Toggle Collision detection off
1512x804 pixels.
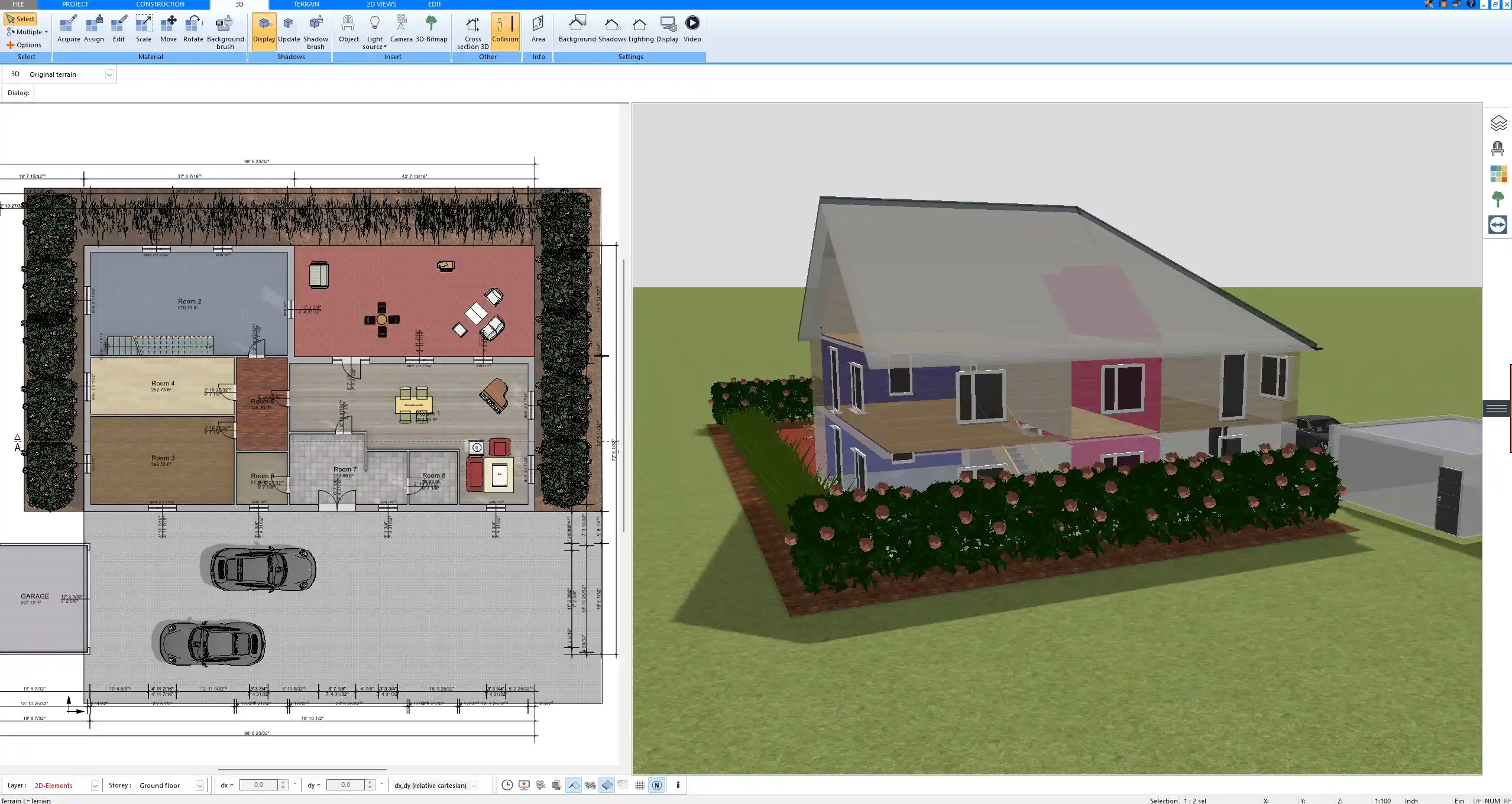[x=505, y=31]
